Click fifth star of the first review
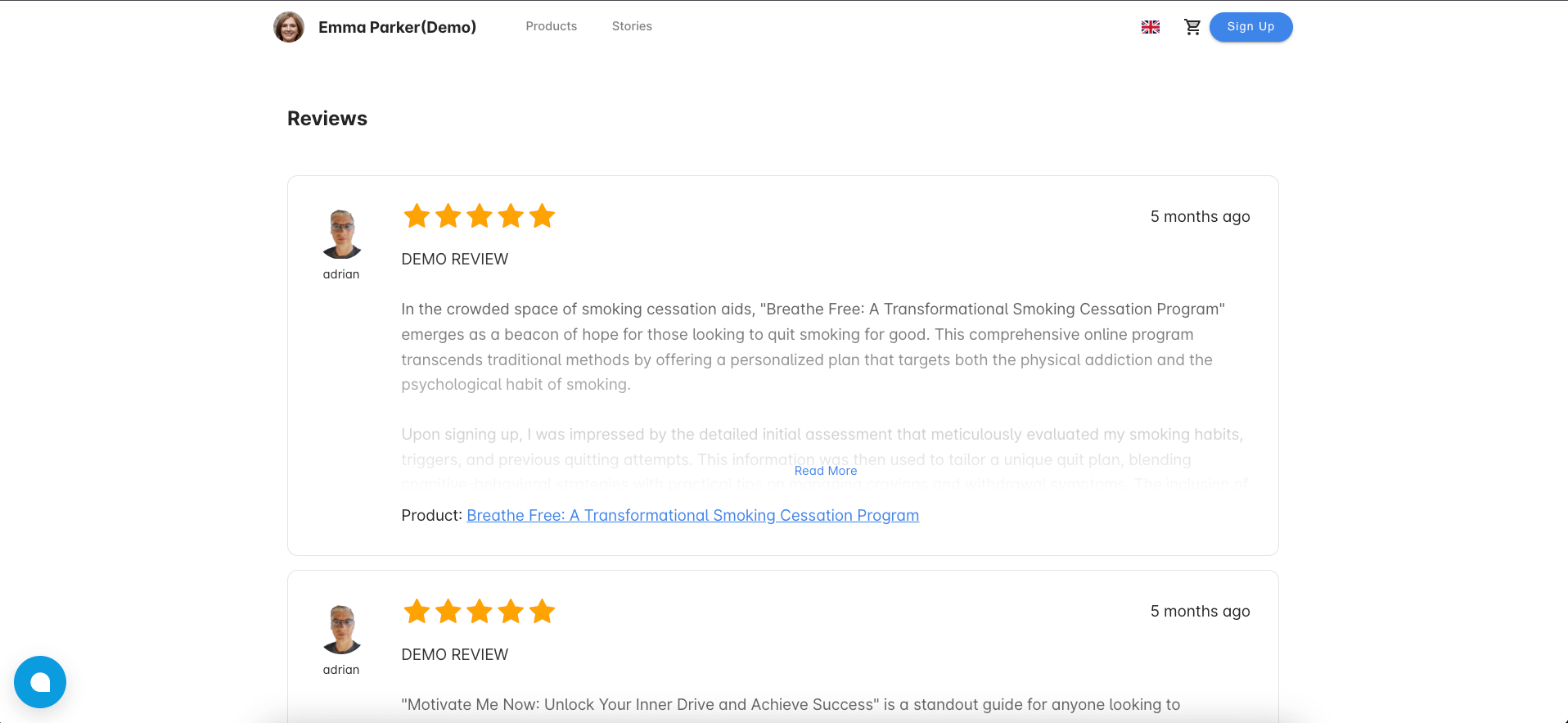The height and width of the screenshot is (723, 1568). click(542, 216)
